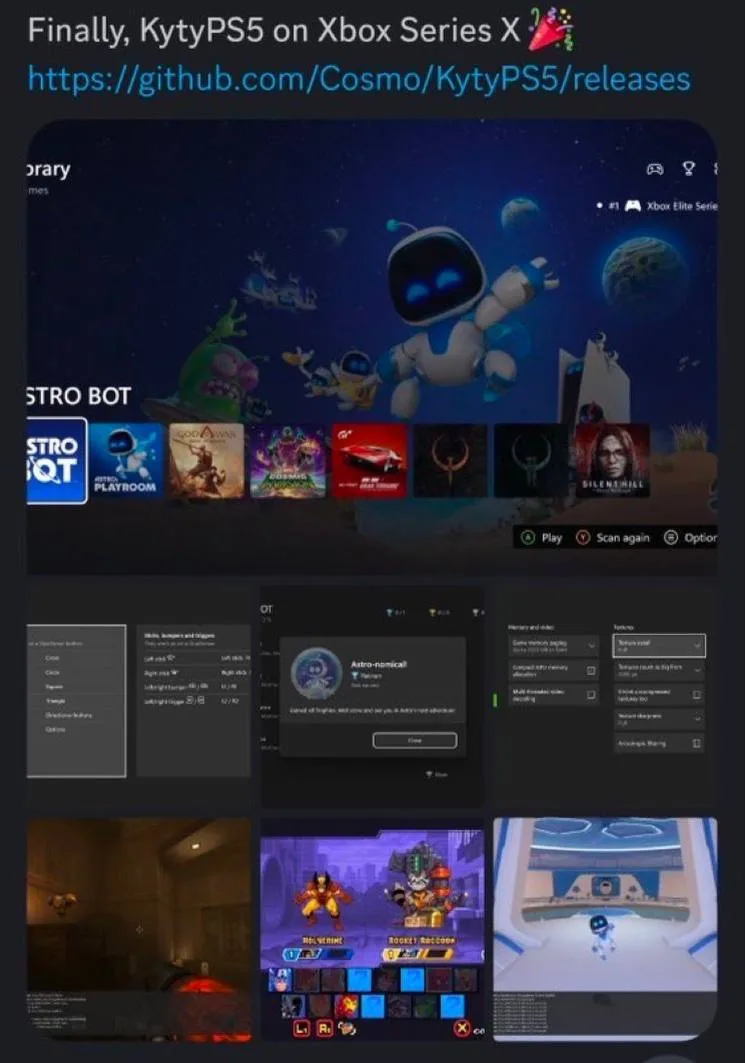Toggle the Anisotropic filtering checkbox
Screen dimensions: 745x1063
(697, 744)
